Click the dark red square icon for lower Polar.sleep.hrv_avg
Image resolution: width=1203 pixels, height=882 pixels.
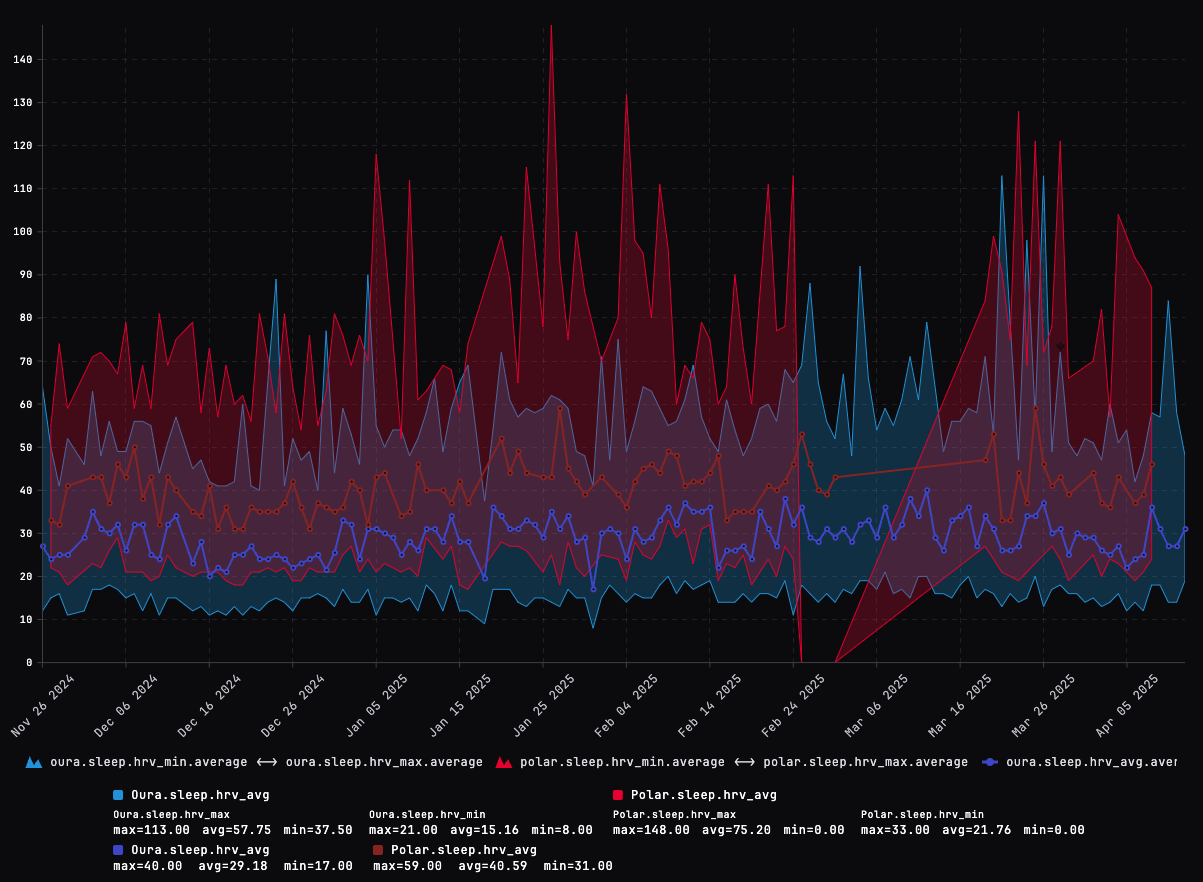pyautogui.click(x=379, y=849)
